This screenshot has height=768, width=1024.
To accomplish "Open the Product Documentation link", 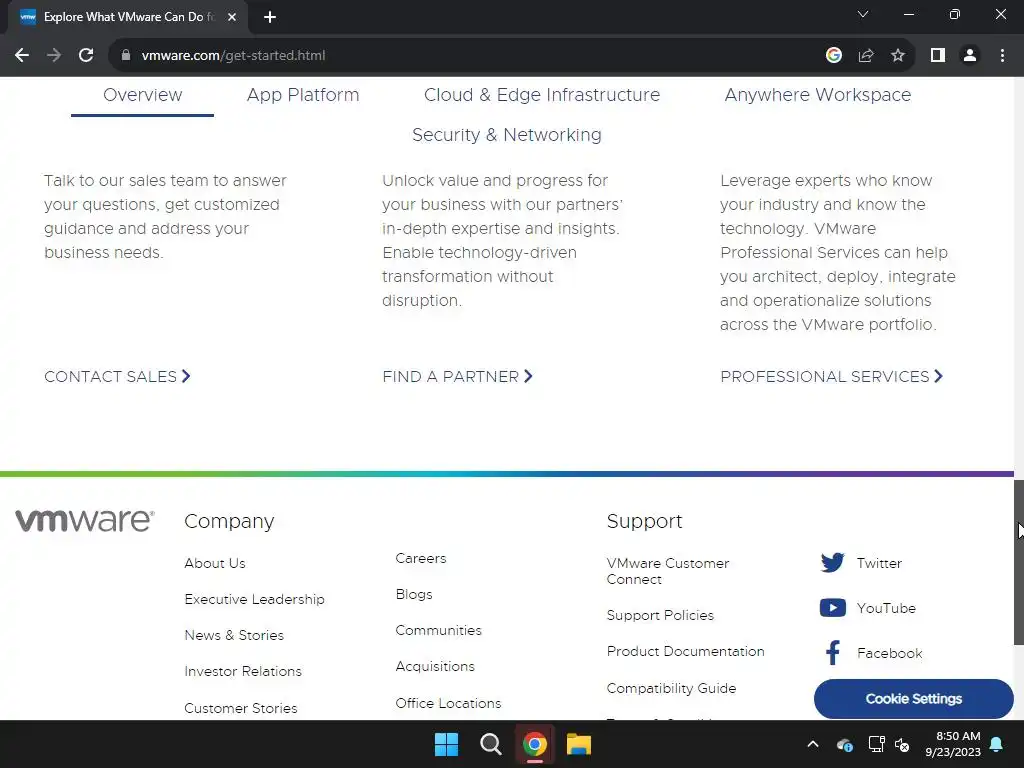I will (x=686, y=651).
